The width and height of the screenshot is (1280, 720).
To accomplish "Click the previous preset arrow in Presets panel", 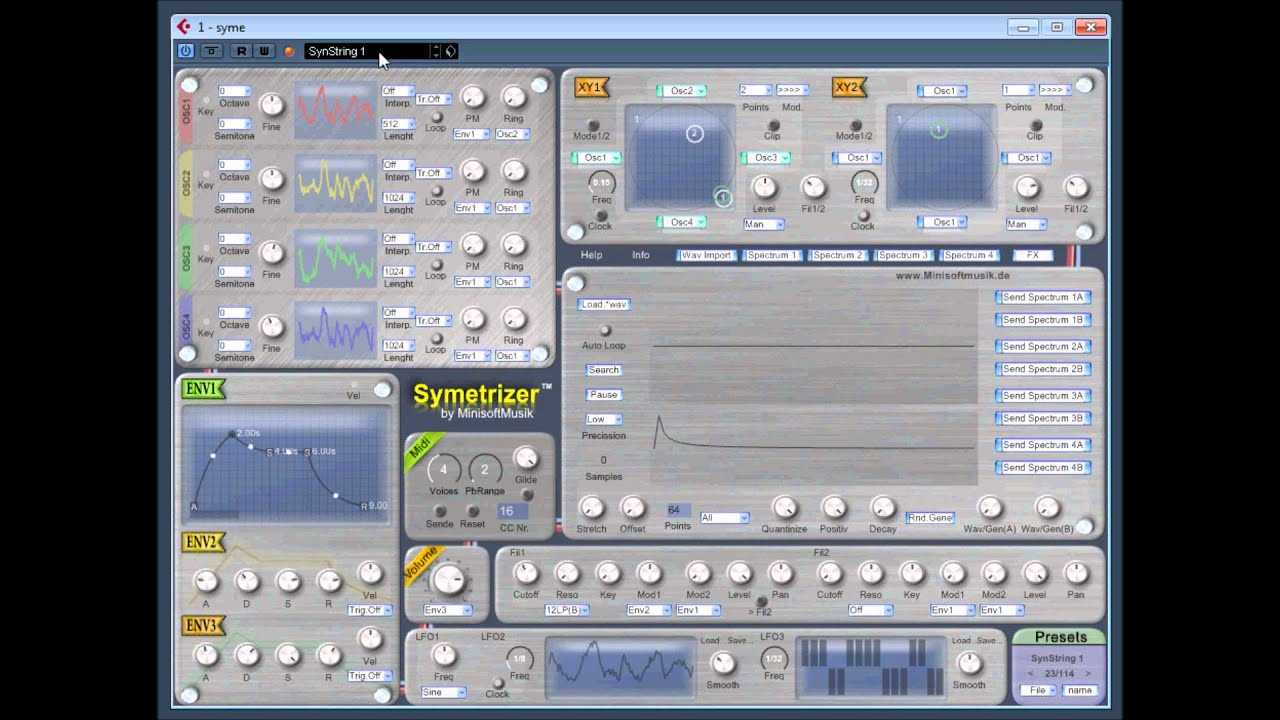I will click(1032, 674).
